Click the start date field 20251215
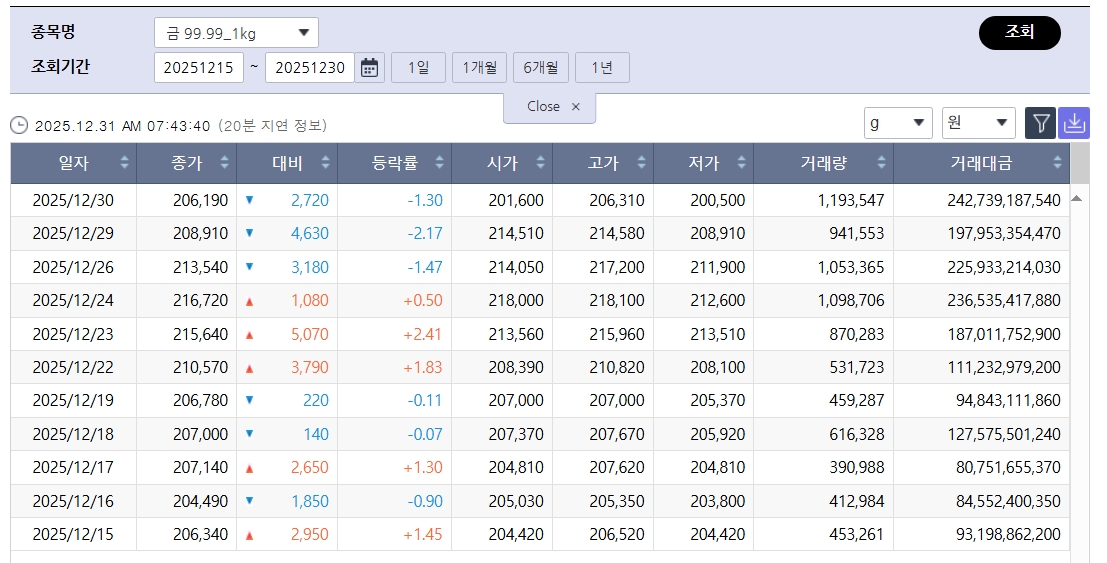 coord(198,68)
